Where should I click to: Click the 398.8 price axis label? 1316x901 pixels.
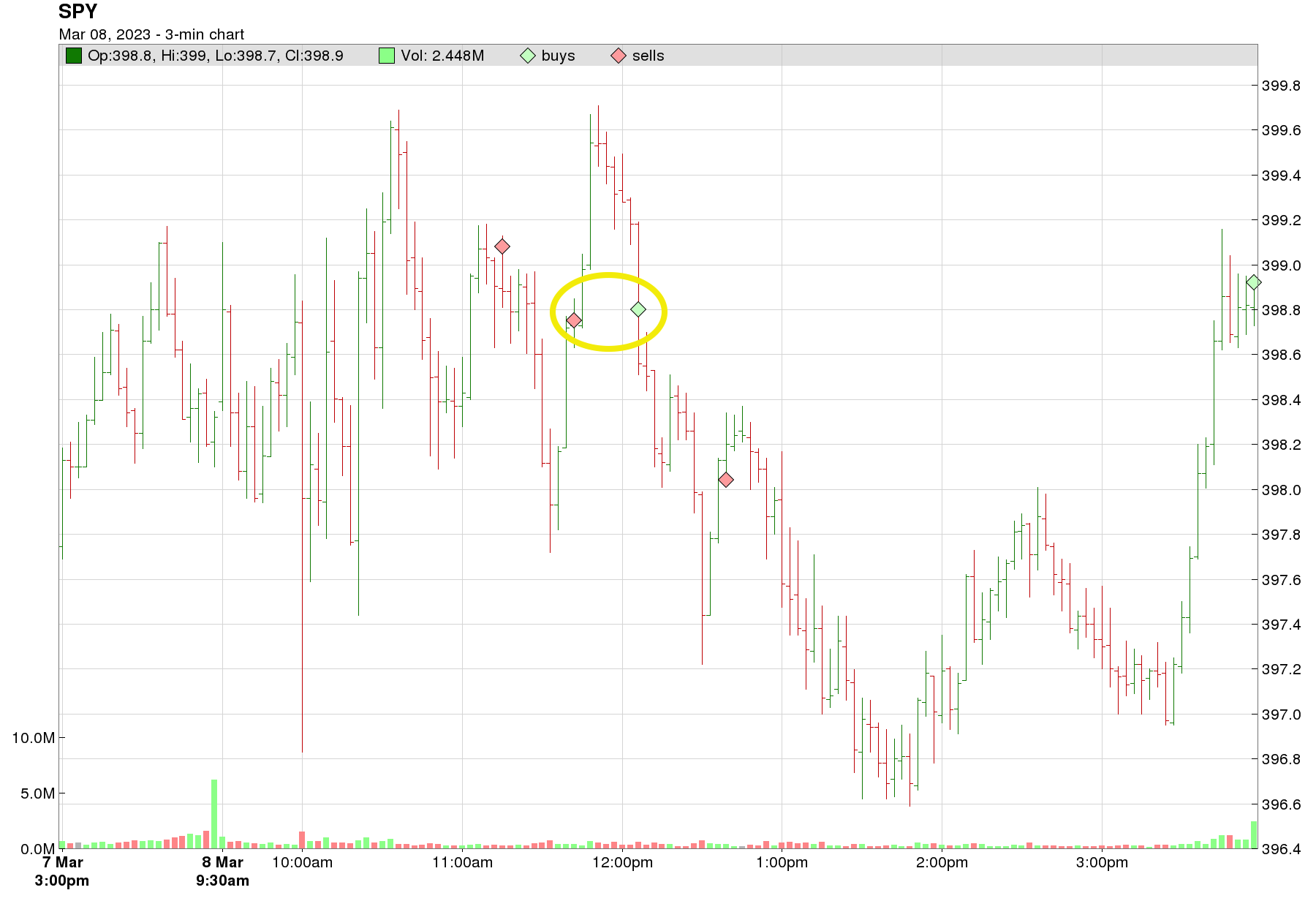point(1282,310)
